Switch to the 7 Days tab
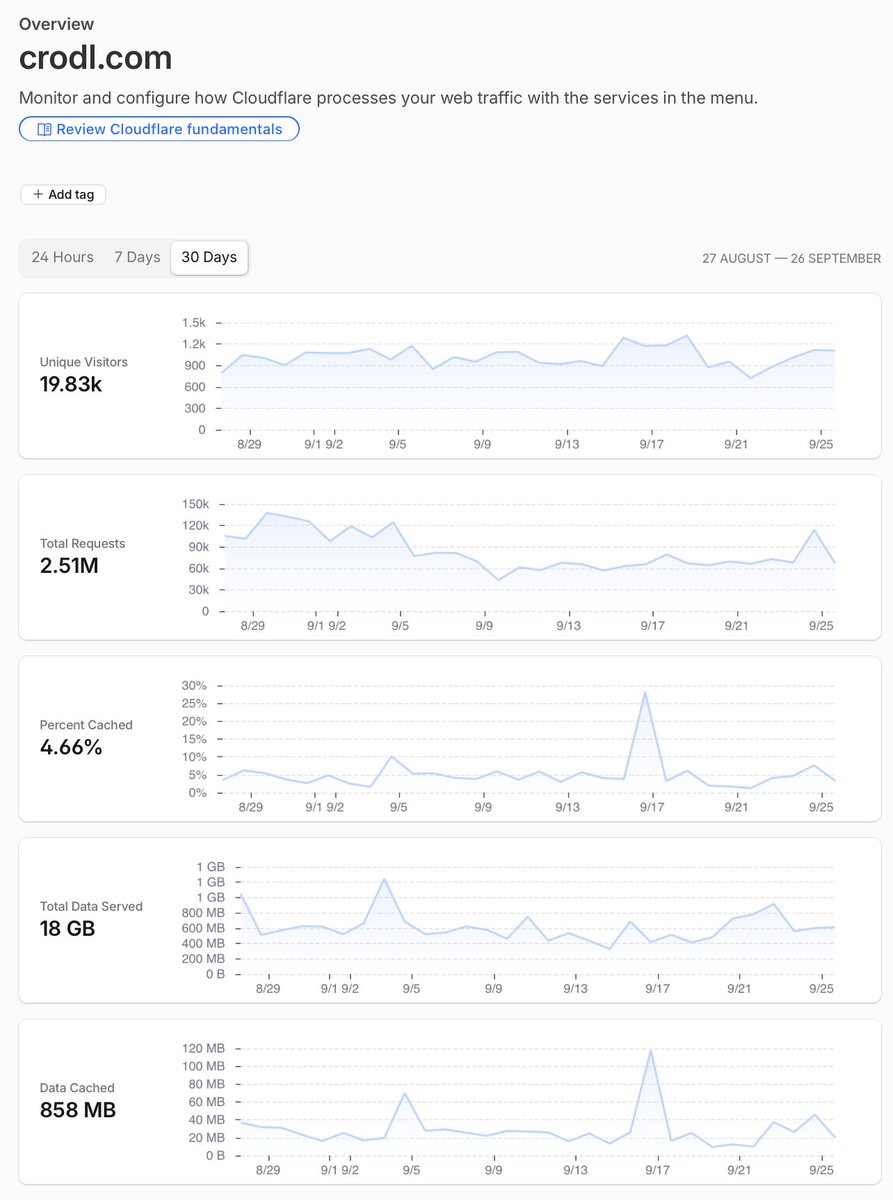893x1200 pixels. click(x=137, y=257)
